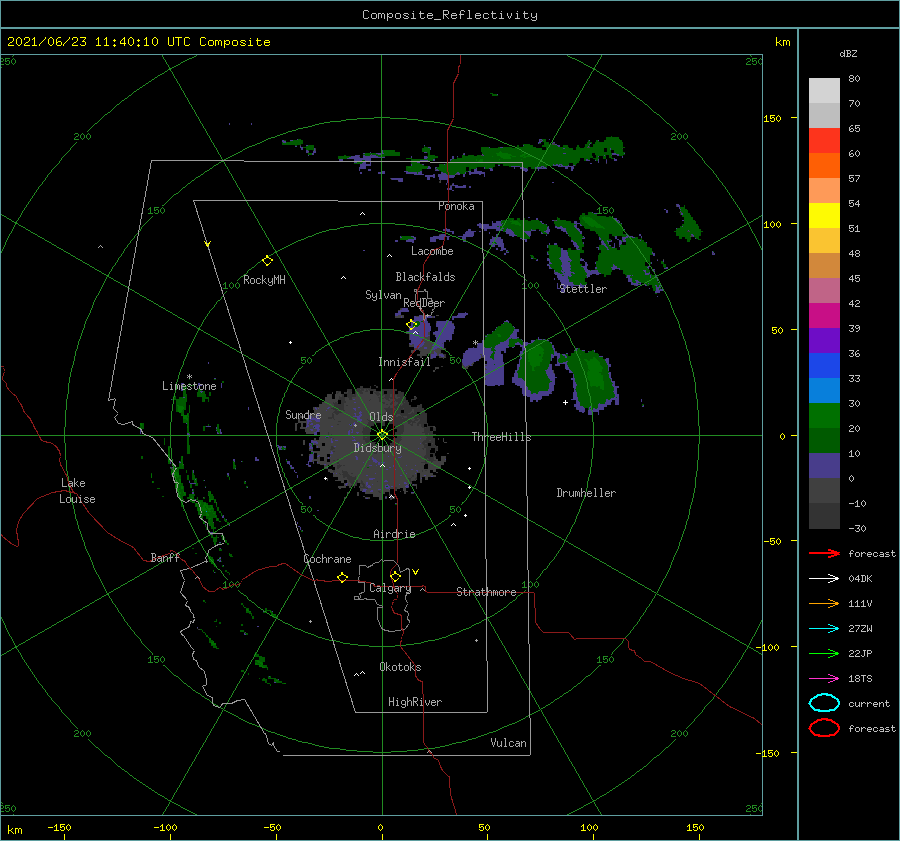Select the orange 60 dBZ color swatch
This screenshot has width=900, height=841.
(824, 166)
